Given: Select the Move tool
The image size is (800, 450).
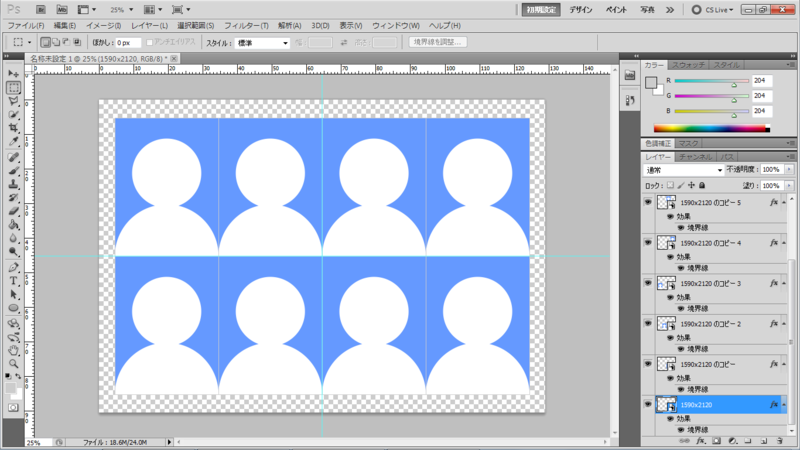Looking at the screenshot, I should pos(14,74).
